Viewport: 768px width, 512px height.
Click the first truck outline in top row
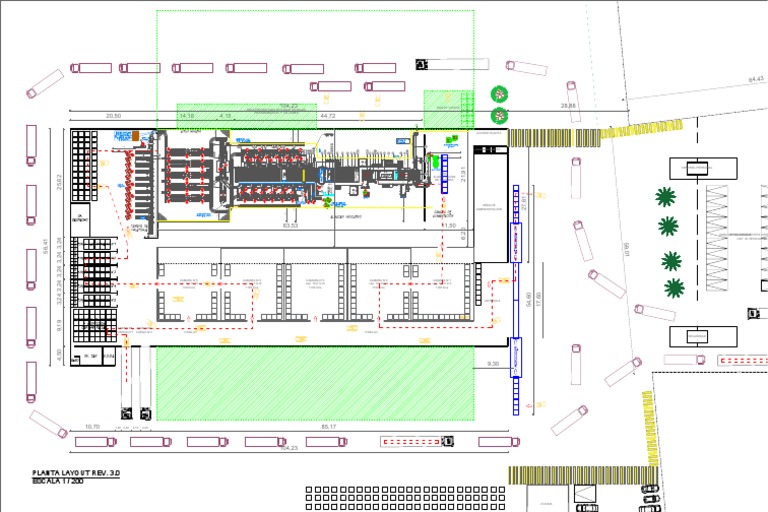(x=91, y=68)
